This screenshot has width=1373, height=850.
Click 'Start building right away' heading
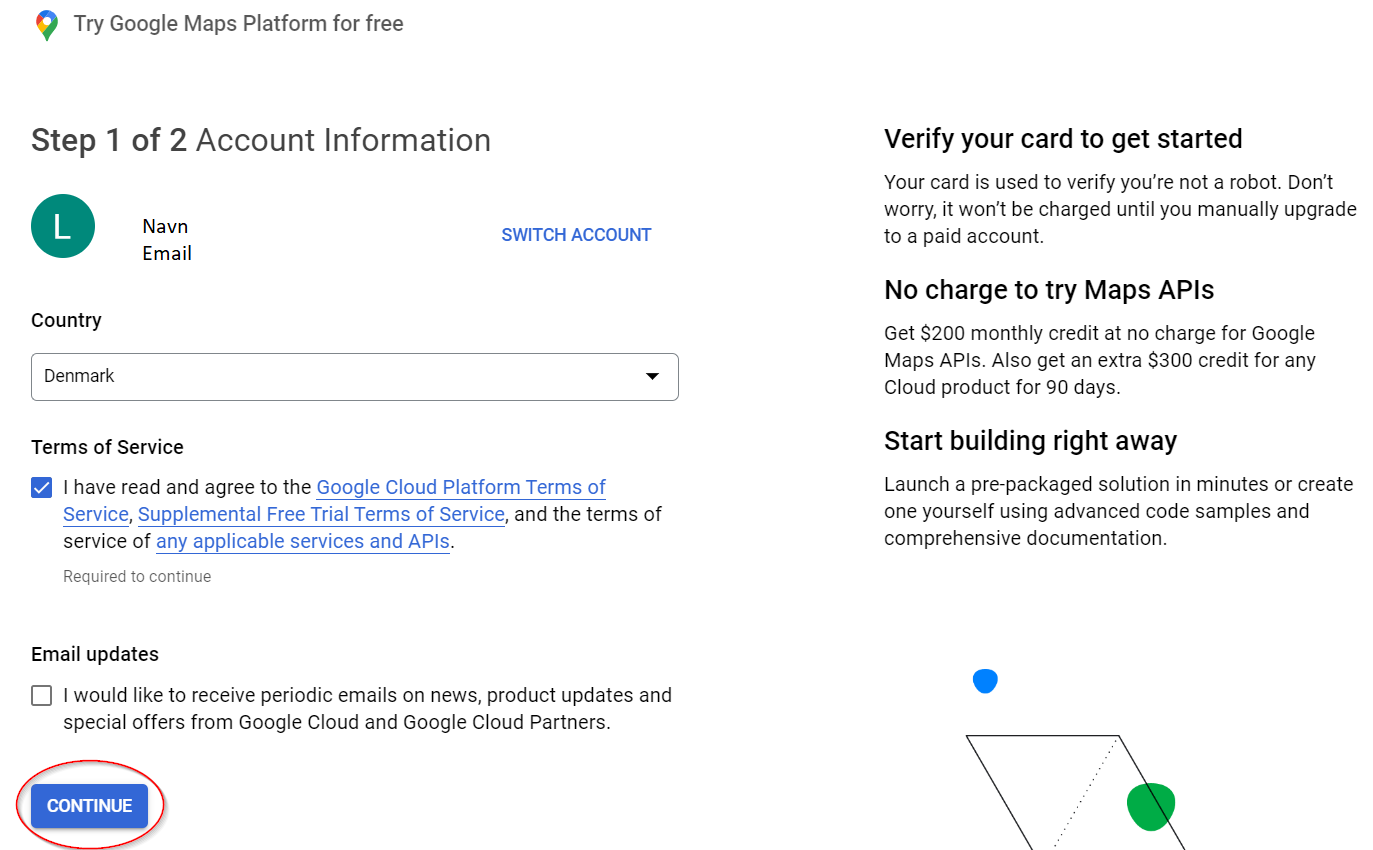tap(1030, 441)
